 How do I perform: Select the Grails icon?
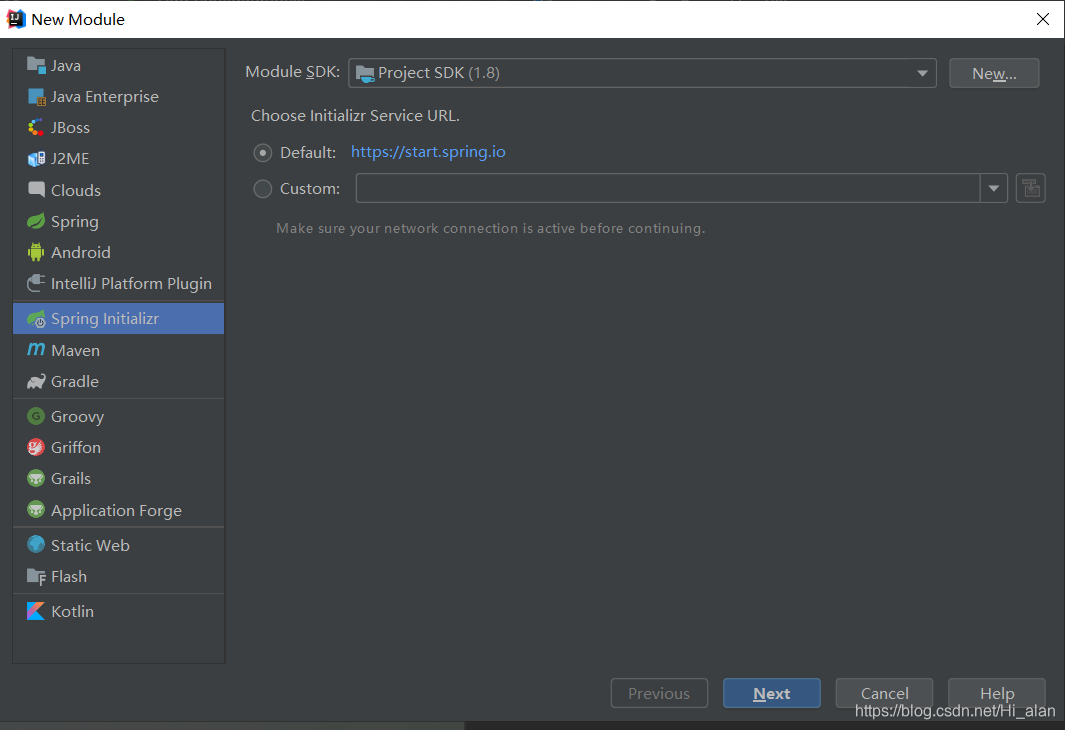(x=36, y=478)
